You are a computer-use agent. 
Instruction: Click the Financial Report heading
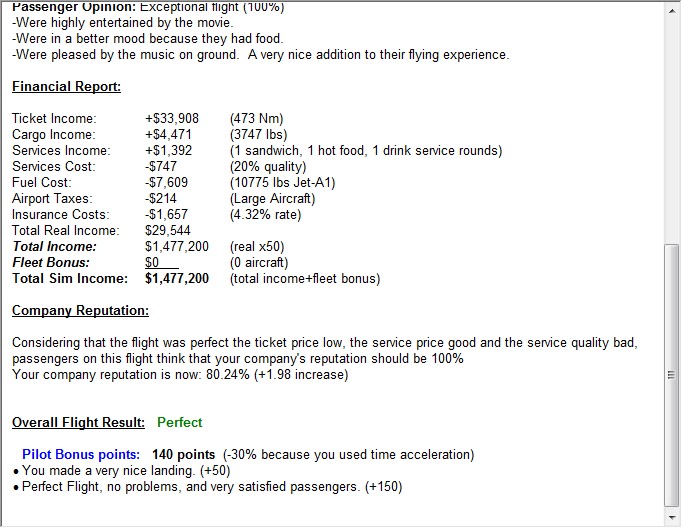pyautogui.click(x=66, y=87)
